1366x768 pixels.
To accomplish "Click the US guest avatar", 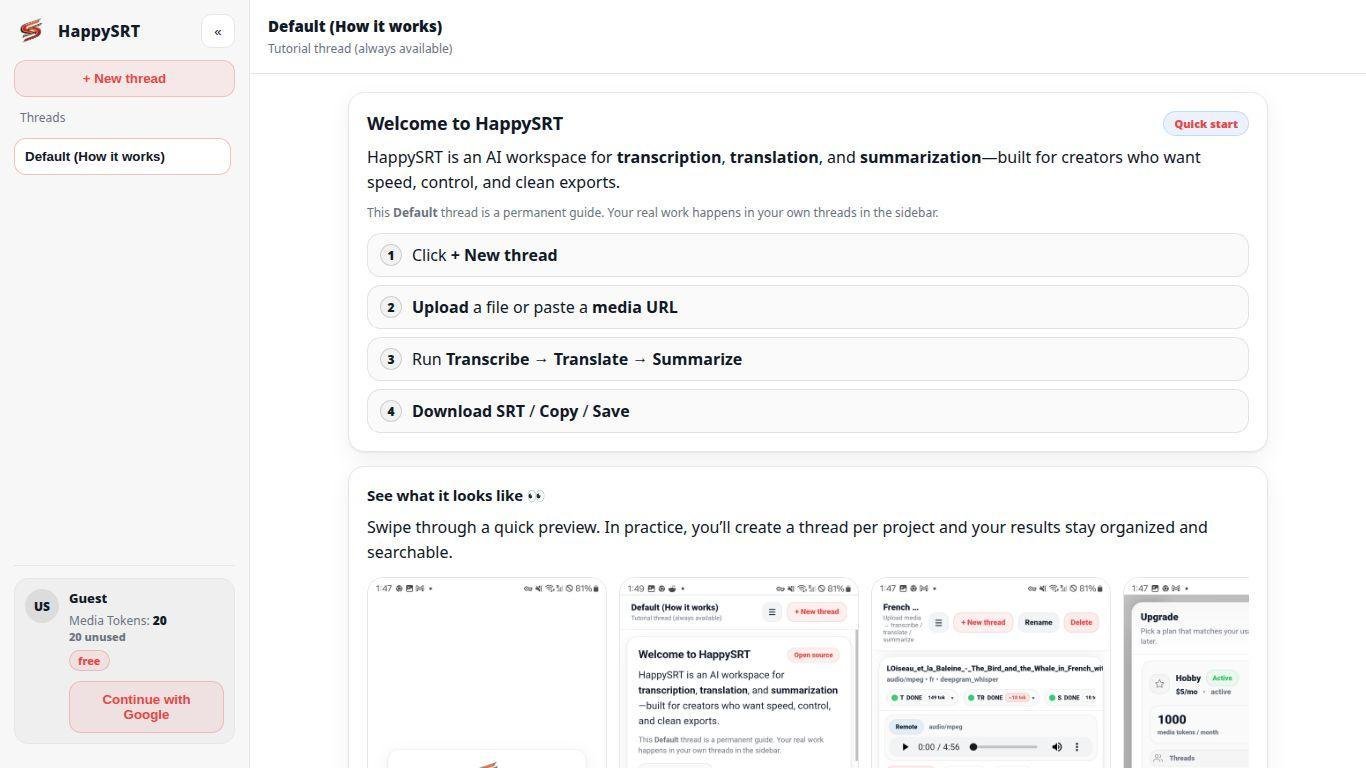I will click(42, 606).
